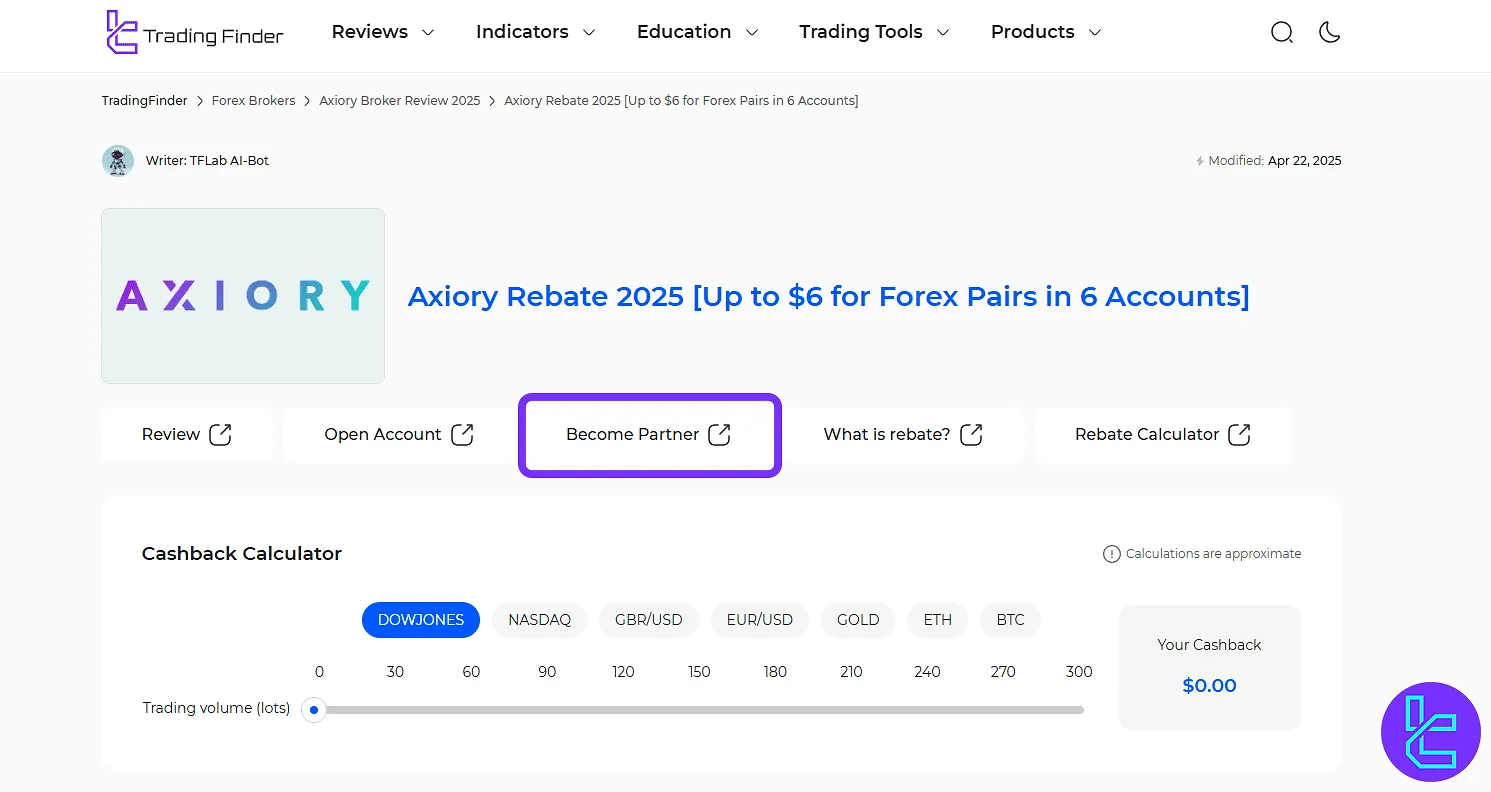Click the 300 lots scale label
Viewport: 1491px width, 792px height.
1079,672
